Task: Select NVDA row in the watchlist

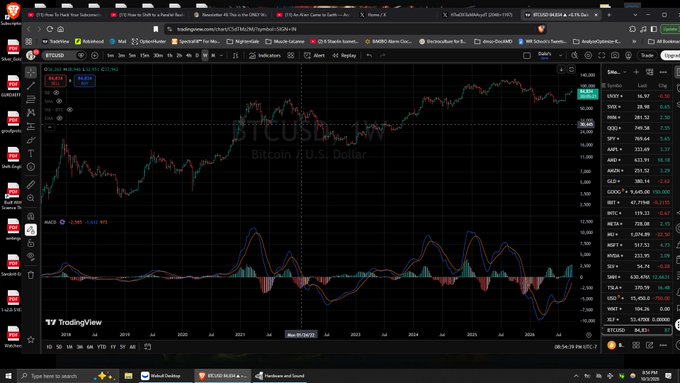Action: pos(638,255)
